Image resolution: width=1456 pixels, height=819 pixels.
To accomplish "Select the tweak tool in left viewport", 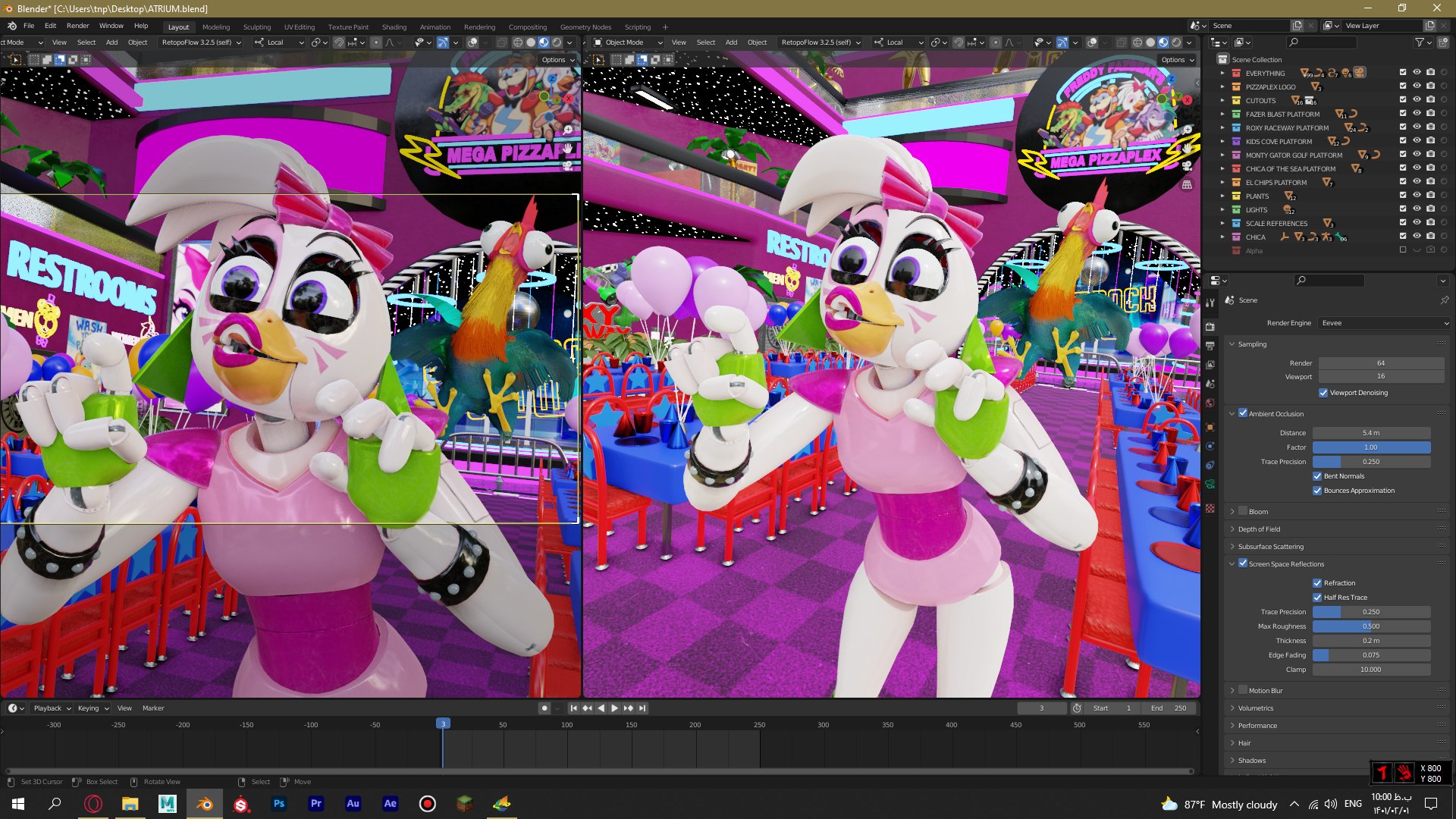I will [15, 59].
